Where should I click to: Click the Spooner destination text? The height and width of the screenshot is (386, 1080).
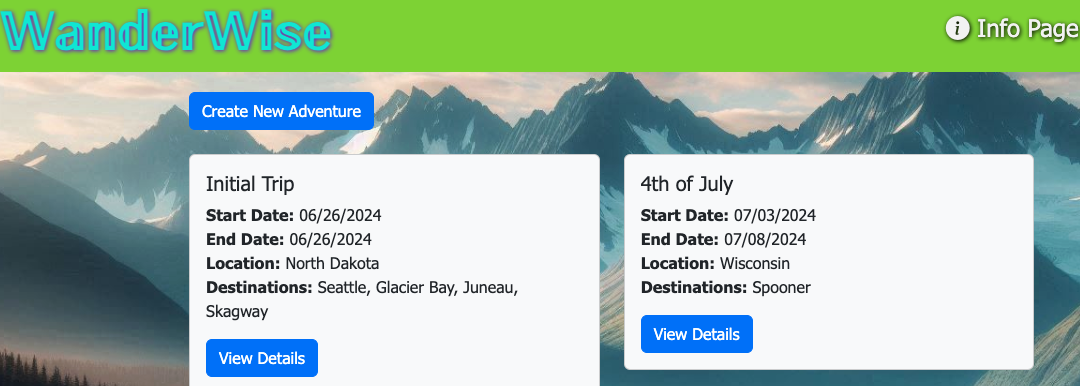[781, 287]
